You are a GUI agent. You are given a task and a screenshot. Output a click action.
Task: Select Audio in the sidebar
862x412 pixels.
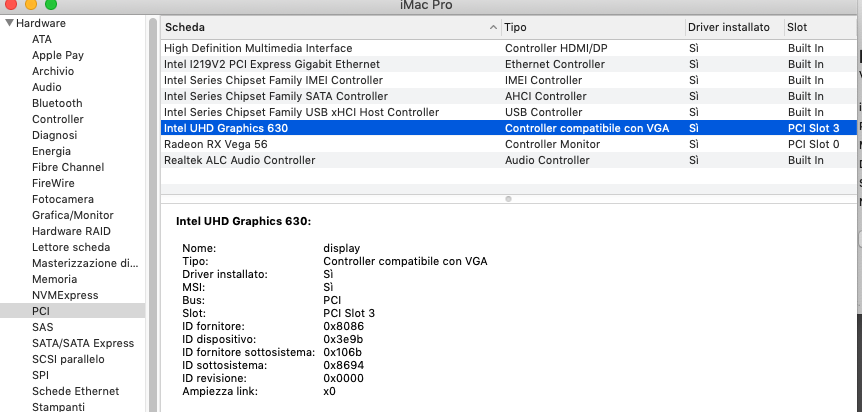tap(47, 87)
